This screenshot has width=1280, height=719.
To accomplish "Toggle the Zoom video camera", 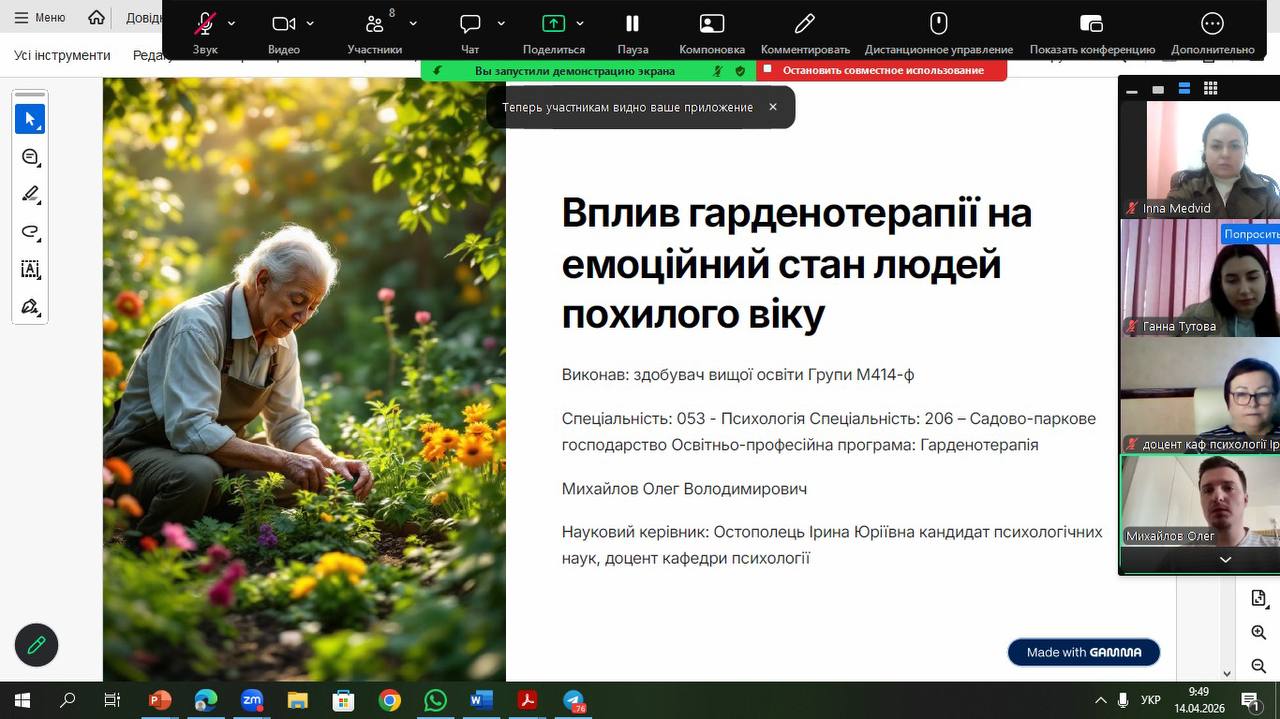I will pos(284,24).
